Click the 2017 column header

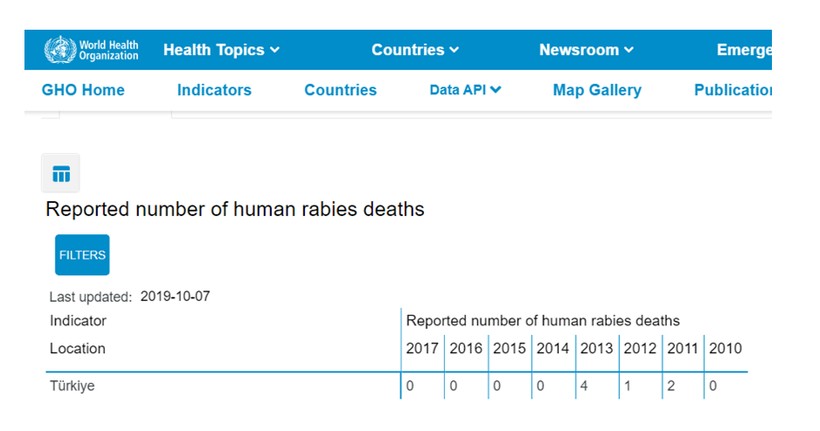click(422, 348)
